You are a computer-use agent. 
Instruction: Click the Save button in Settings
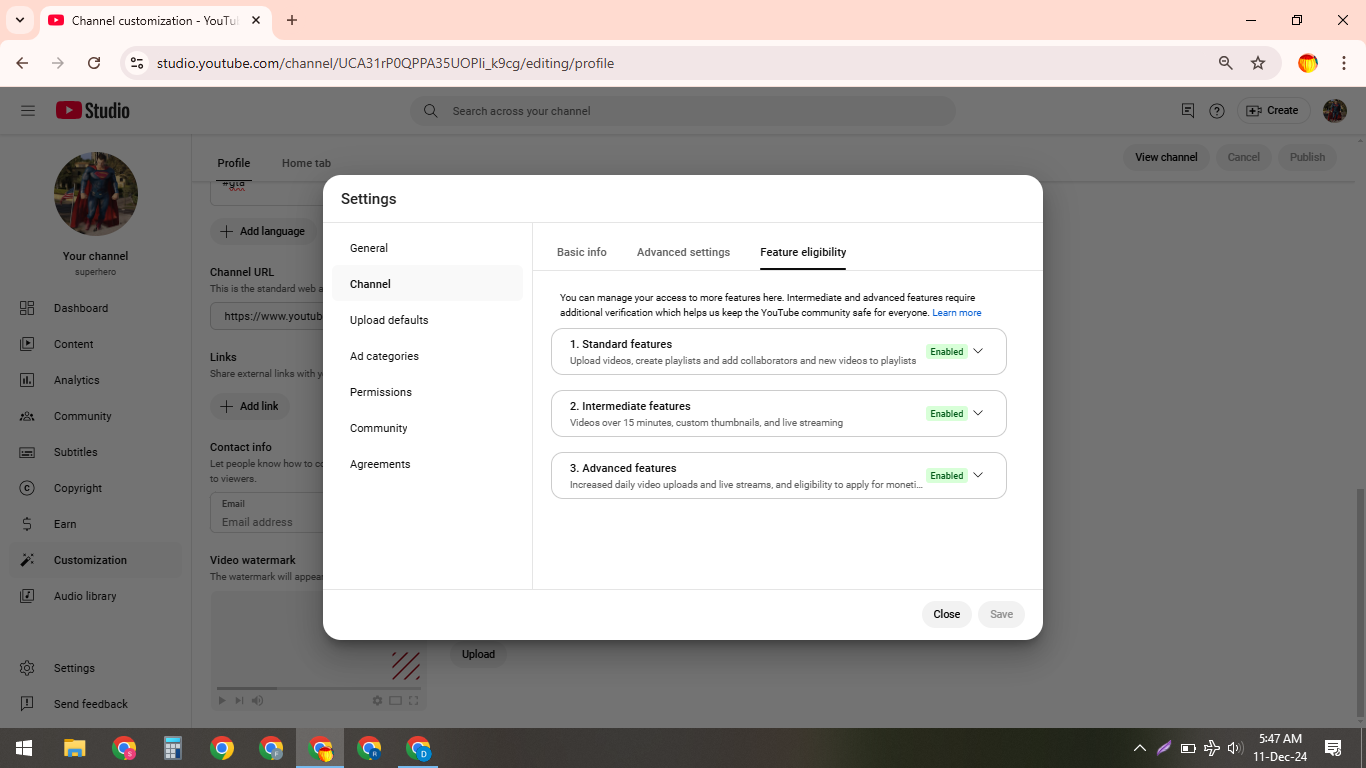[x=1001, y=614]
